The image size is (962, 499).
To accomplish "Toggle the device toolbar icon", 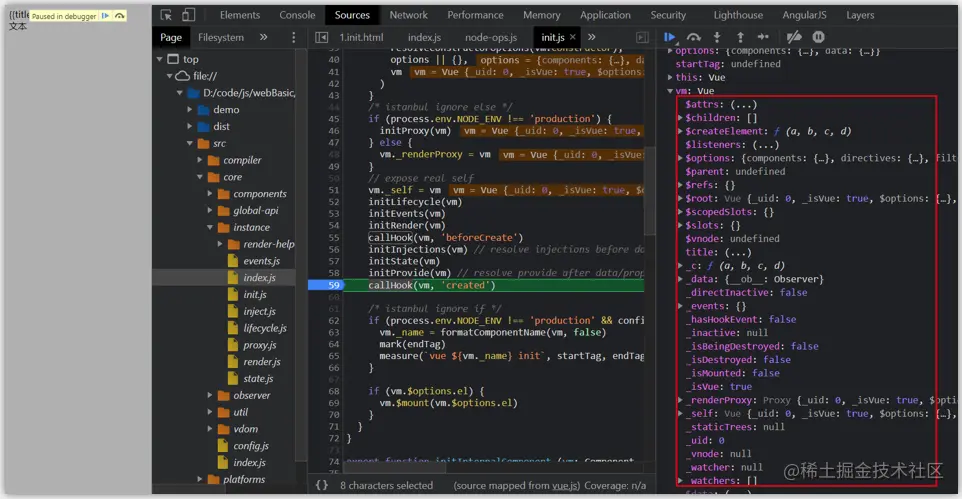I will tap(188, 15).
